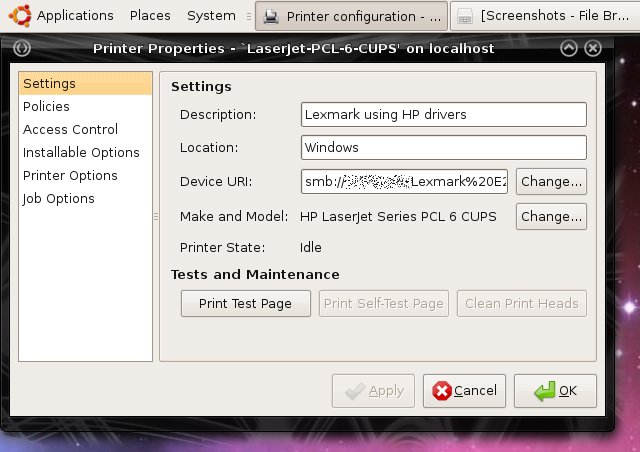The width and height of the screenshot is (640, 452).
Task: Click the file browser icon in taskbar
Action: click(464, 17)
